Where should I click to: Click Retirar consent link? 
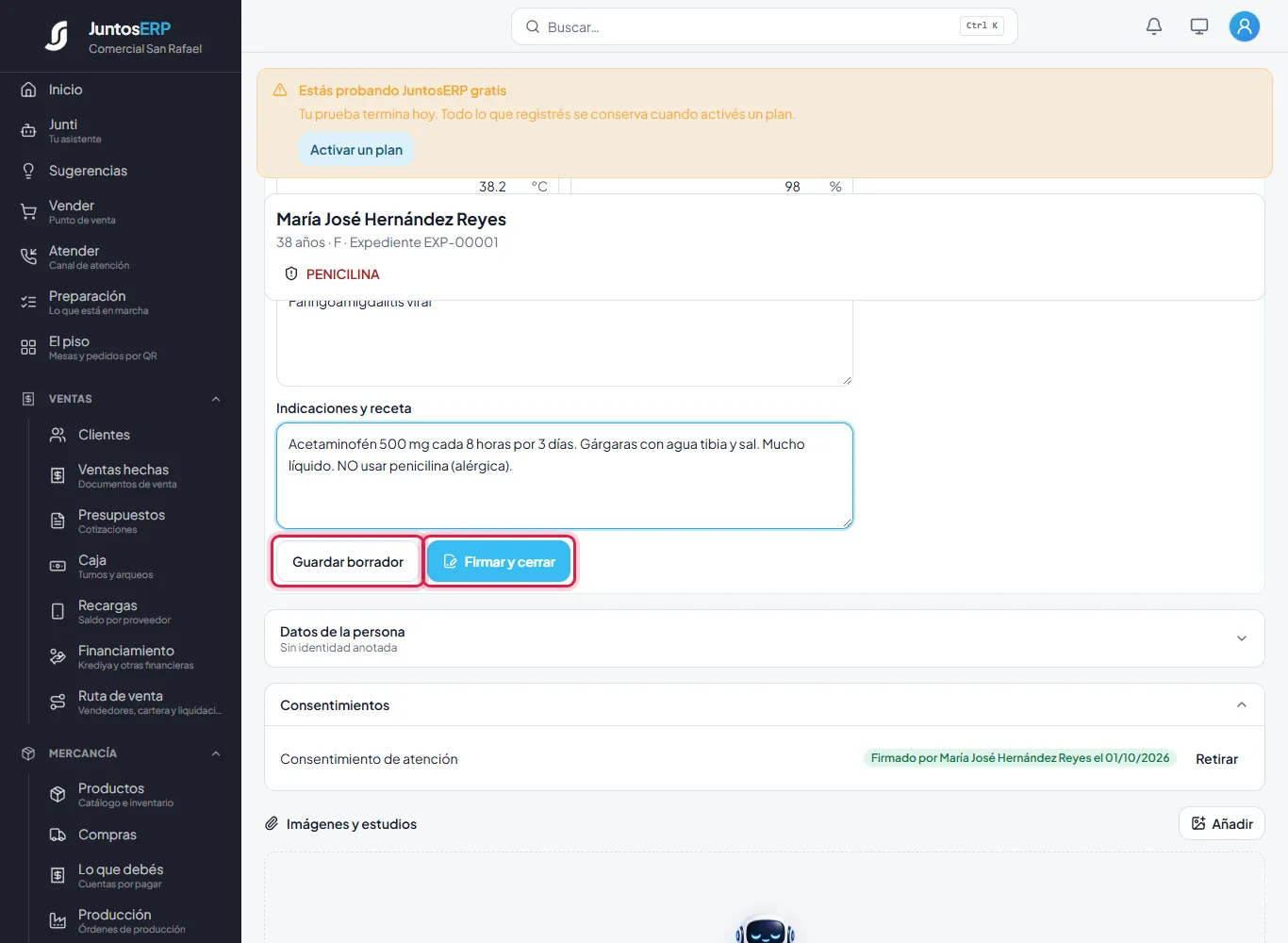1216,759
